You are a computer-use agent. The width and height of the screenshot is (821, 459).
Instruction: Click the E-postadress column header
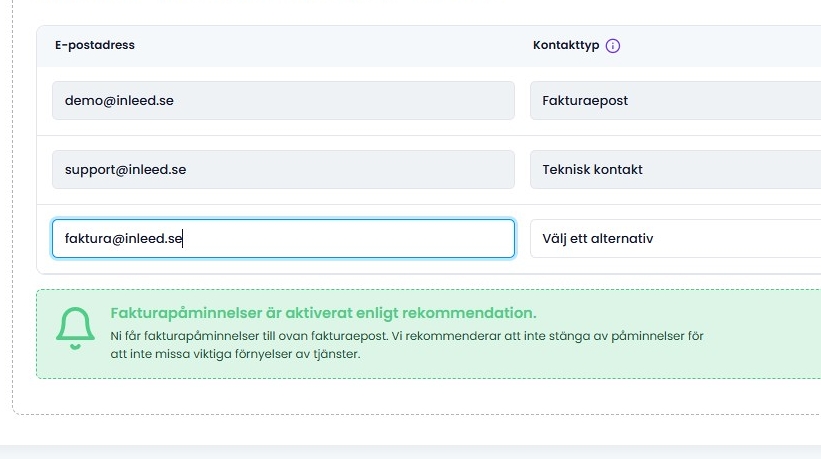[x=95, y=46]
